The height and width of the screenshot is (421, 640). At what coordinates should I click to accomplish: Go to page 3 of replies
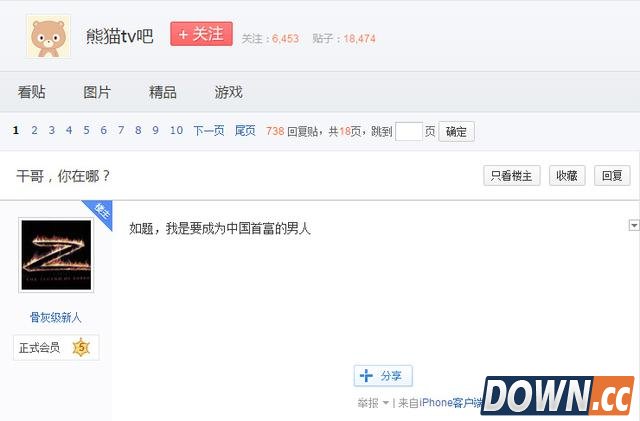[x=52, y=130]
